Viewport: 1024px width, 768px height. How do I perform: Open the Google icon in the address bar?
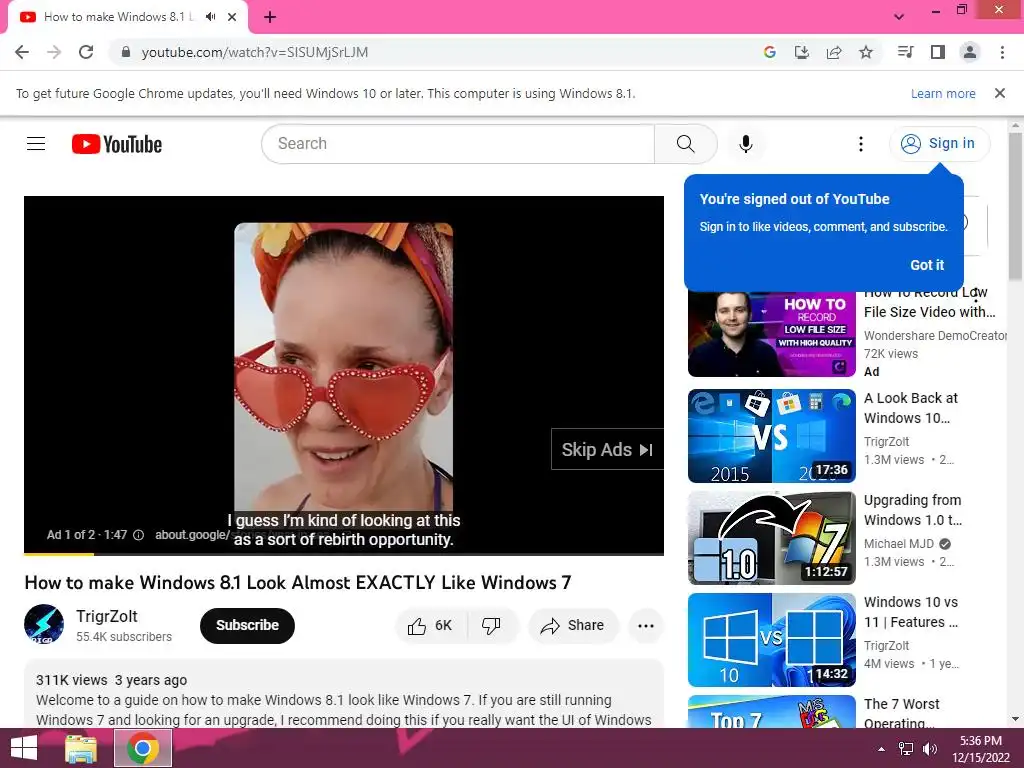tap(769, 52)
